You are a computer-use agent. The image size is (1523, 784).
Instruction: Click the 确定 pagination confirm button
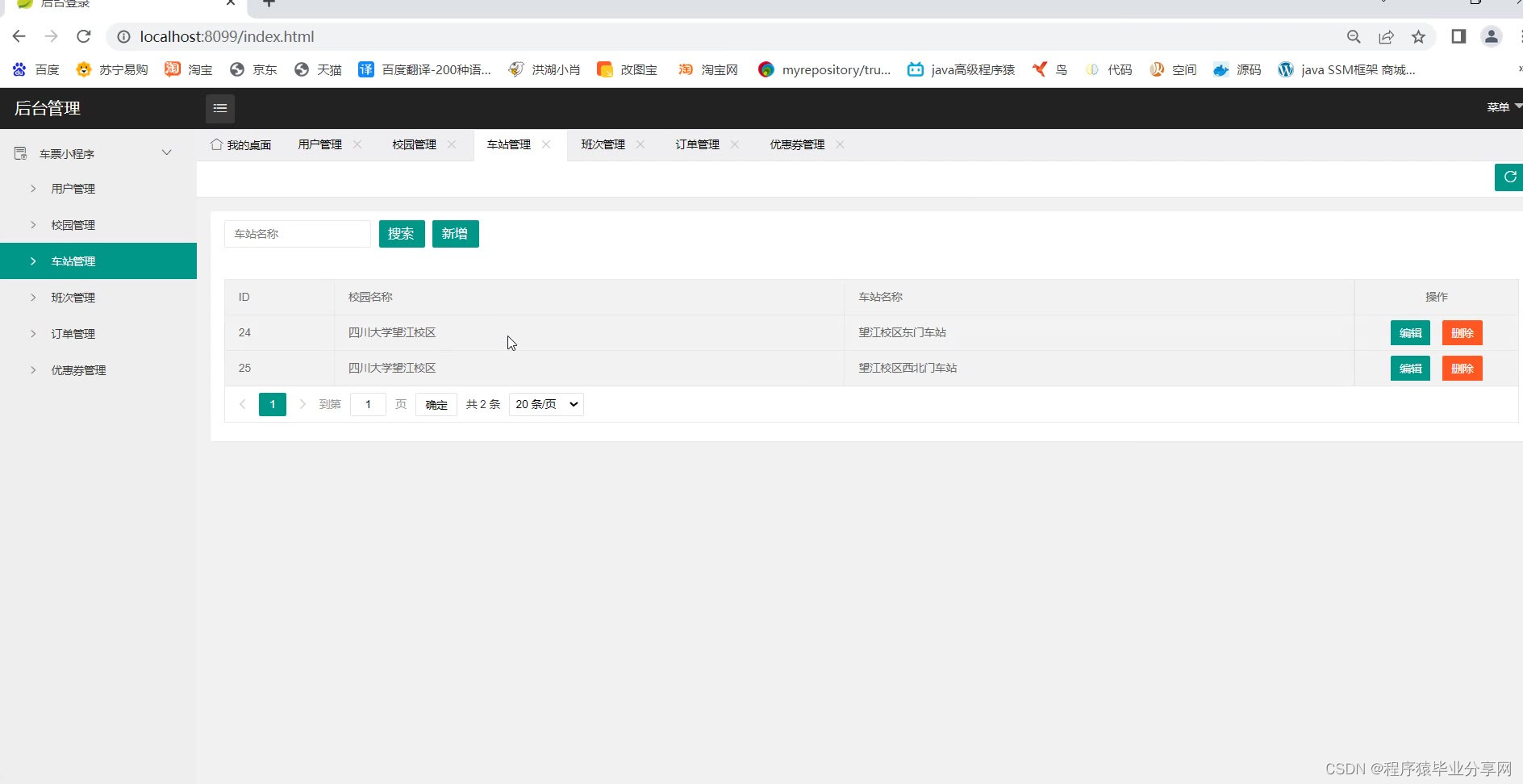tap(436, 404)
